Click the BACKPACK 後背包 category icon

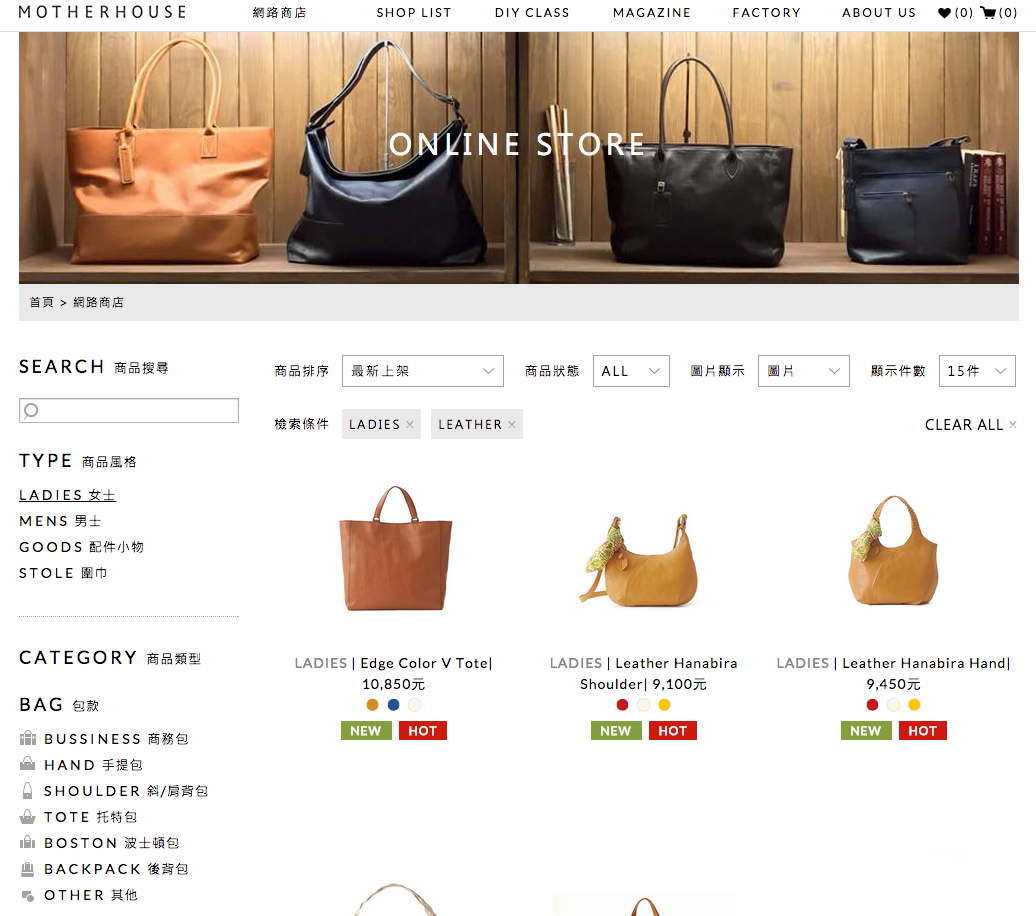28,868
